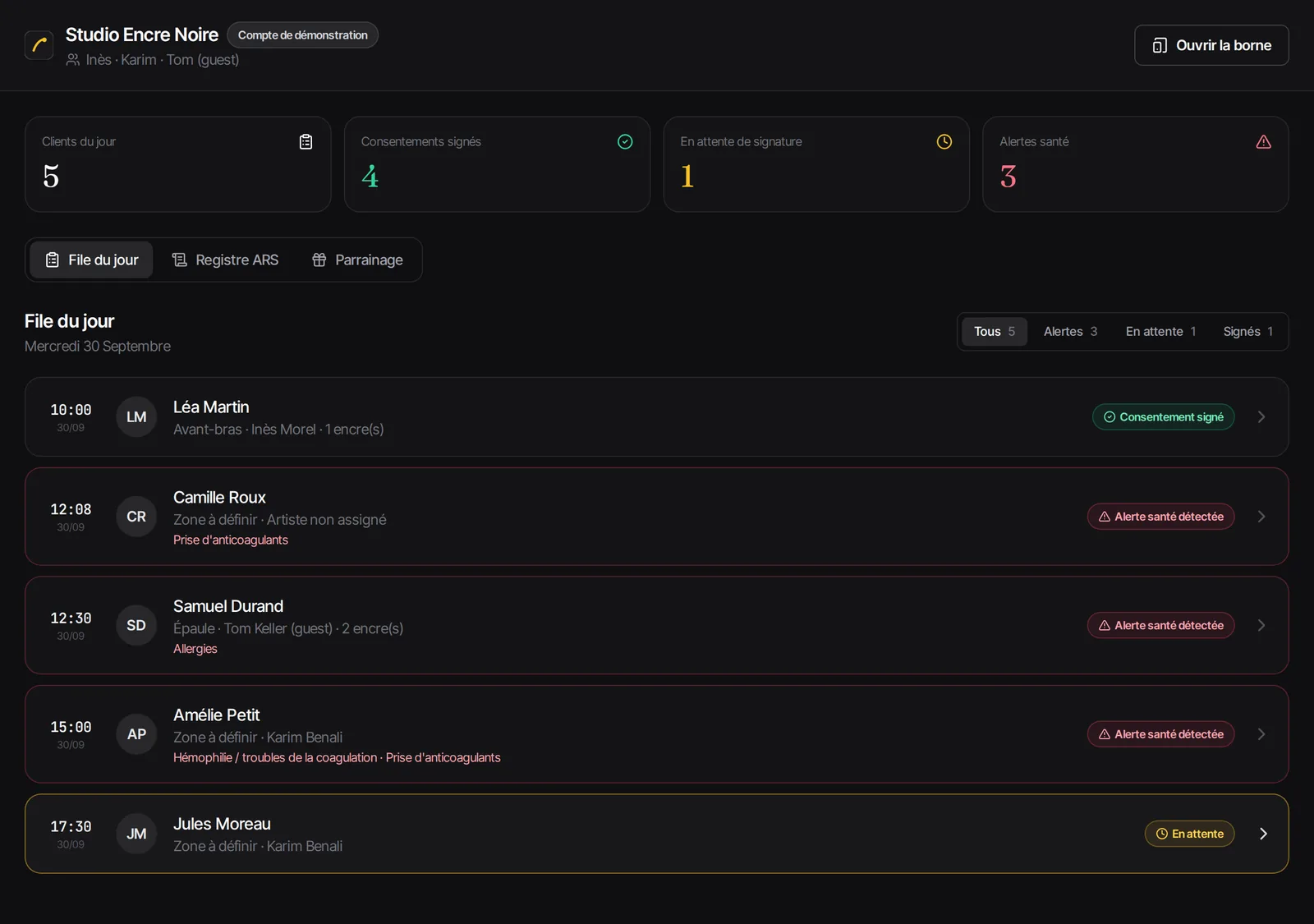Expand Léa Martin's row with the chevron
This screenshot has width=1314, height=924.
point(1261,417)
